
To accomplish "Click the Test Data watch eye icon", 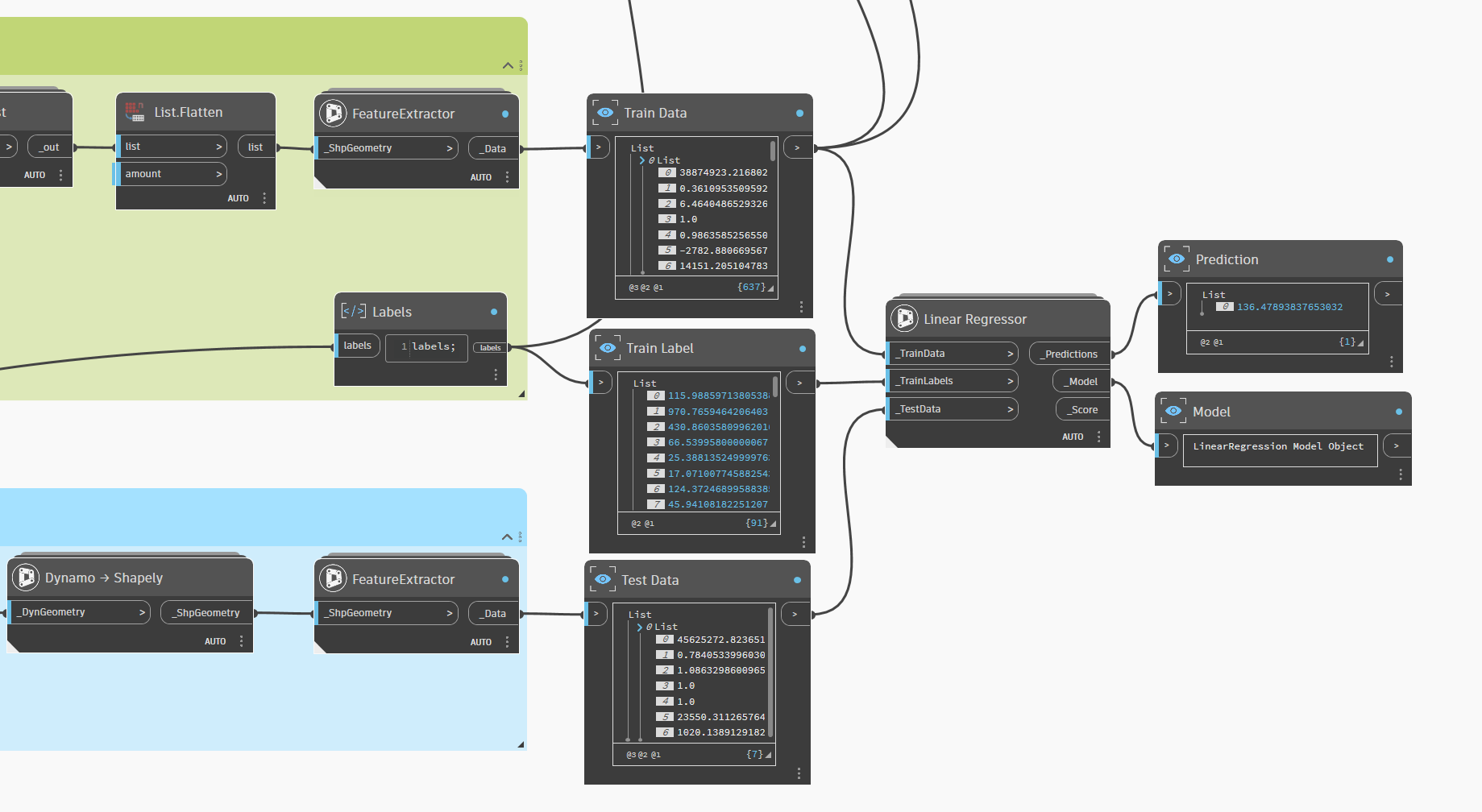I will click(602, 580).
